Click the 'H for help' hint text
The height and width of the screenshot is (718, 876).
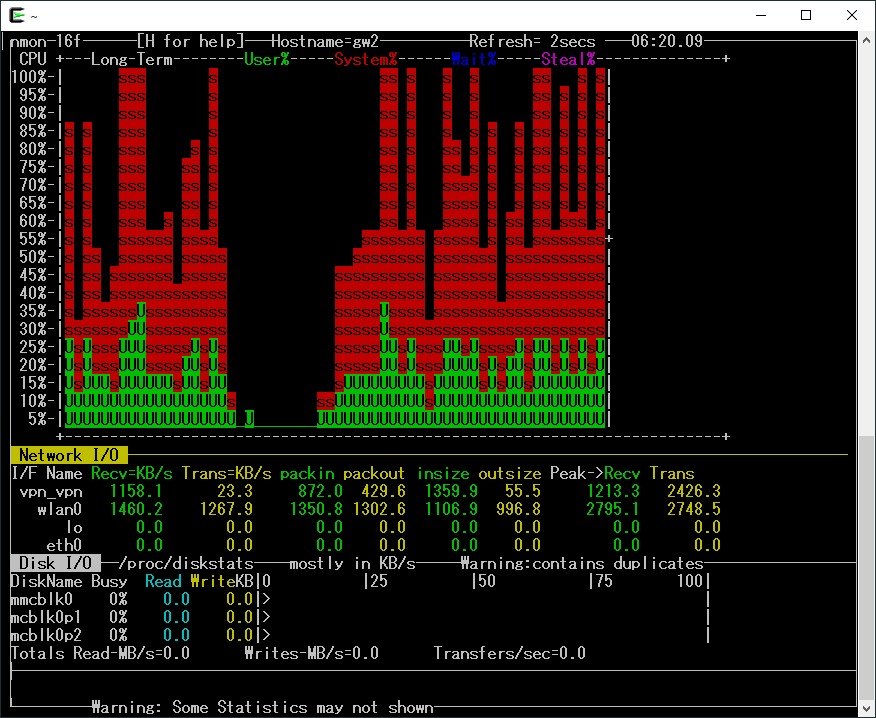(191, 41)
